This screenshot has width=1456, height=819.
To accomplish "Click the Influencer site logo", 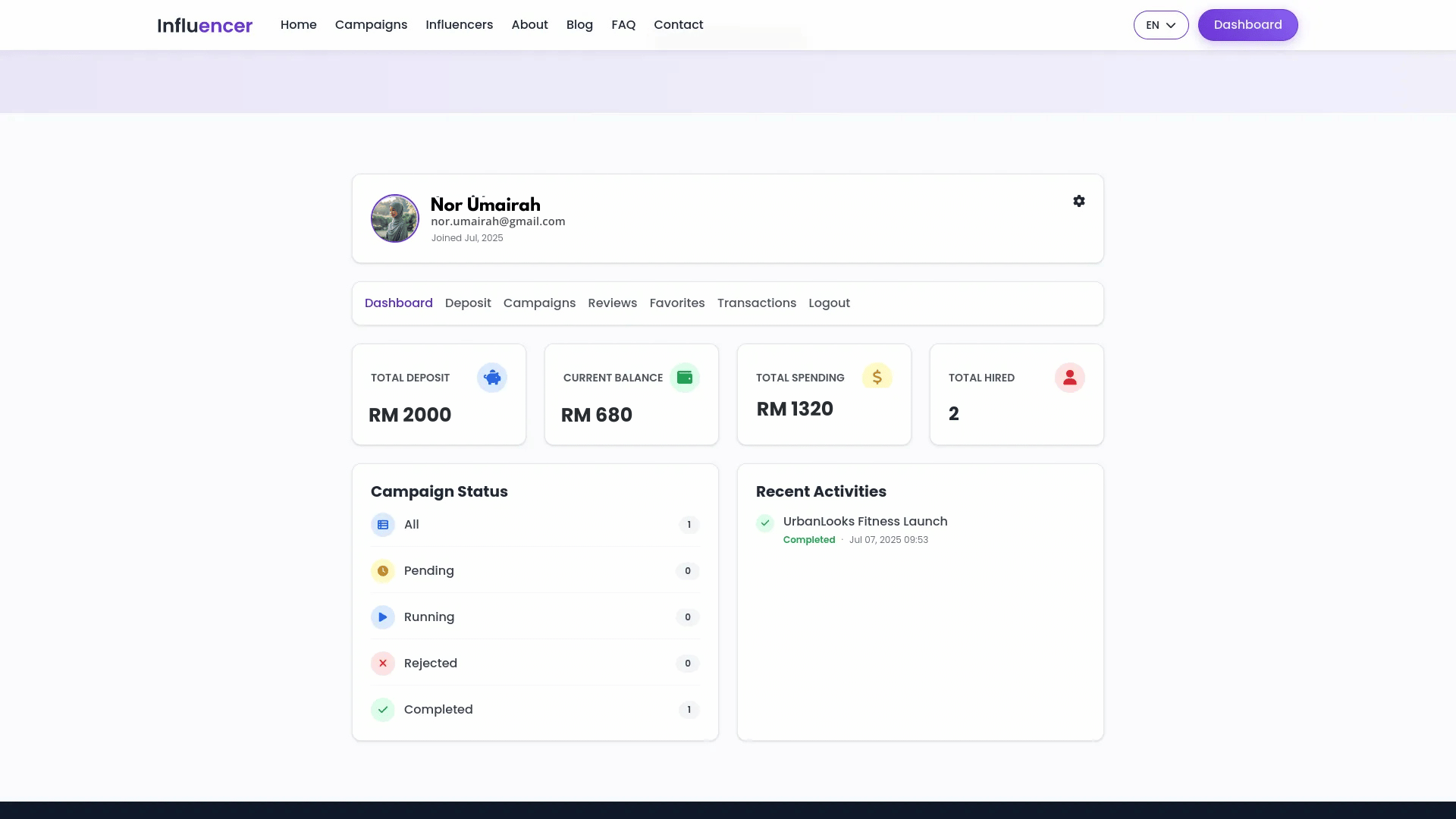I will coord(205,26).
